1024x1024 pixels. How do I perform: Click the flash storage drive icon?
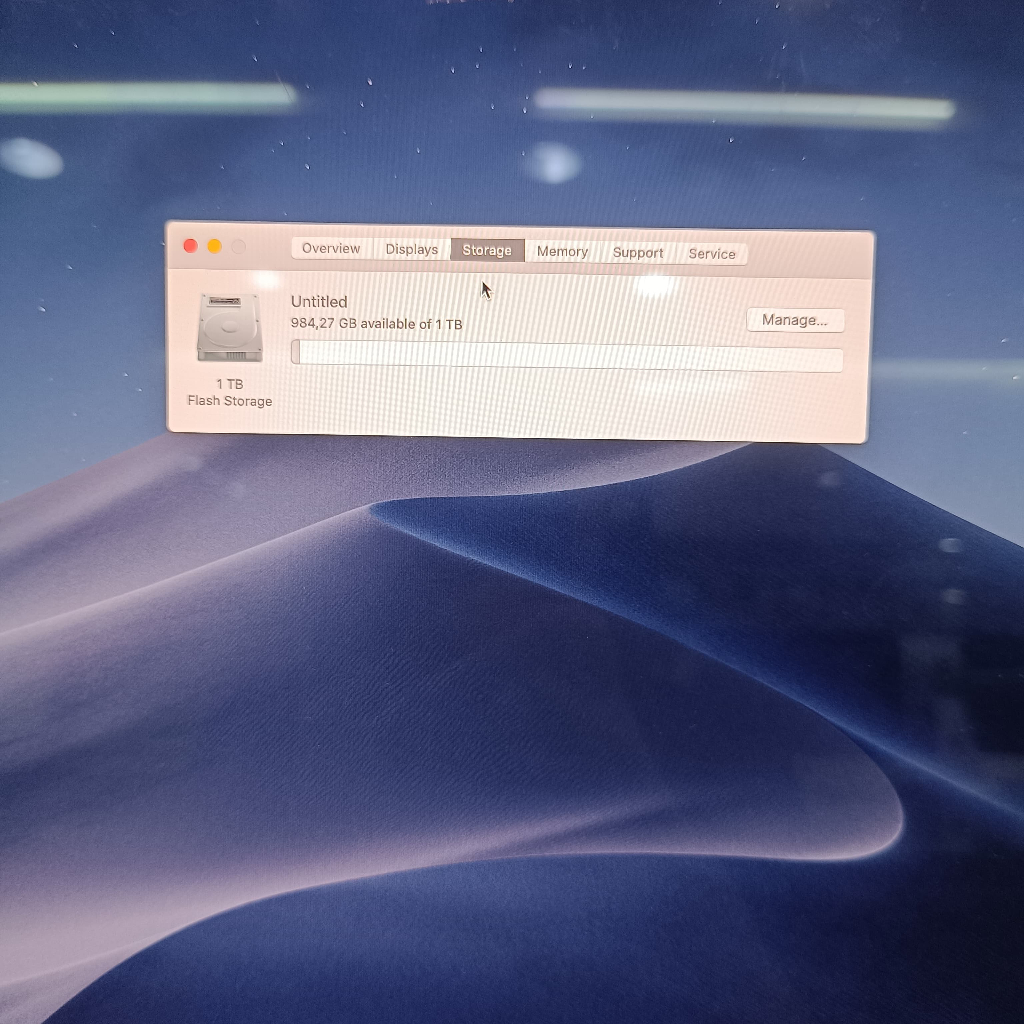coord(230,328)
